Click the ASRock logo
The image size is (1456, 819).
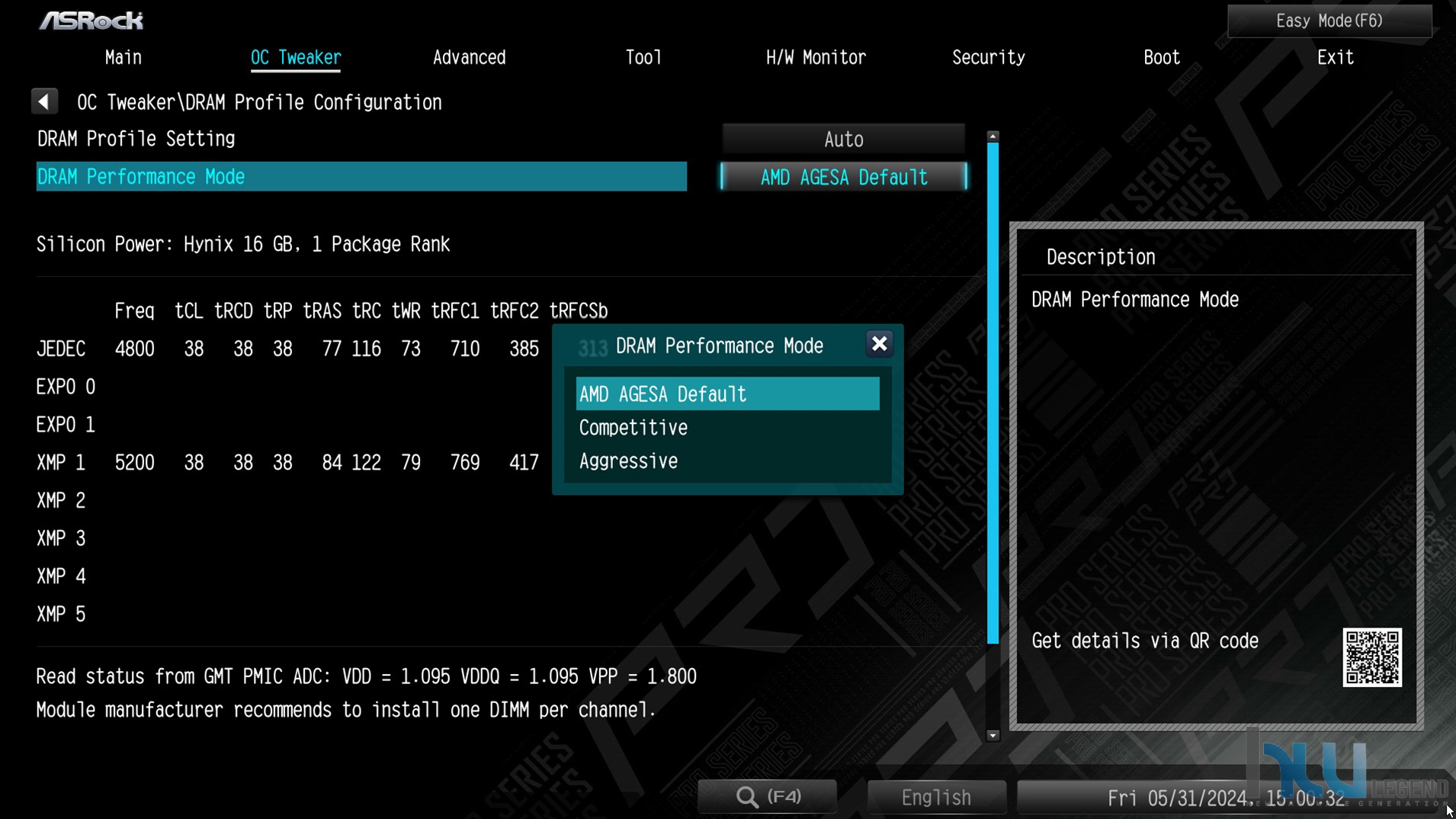point(91,21)
